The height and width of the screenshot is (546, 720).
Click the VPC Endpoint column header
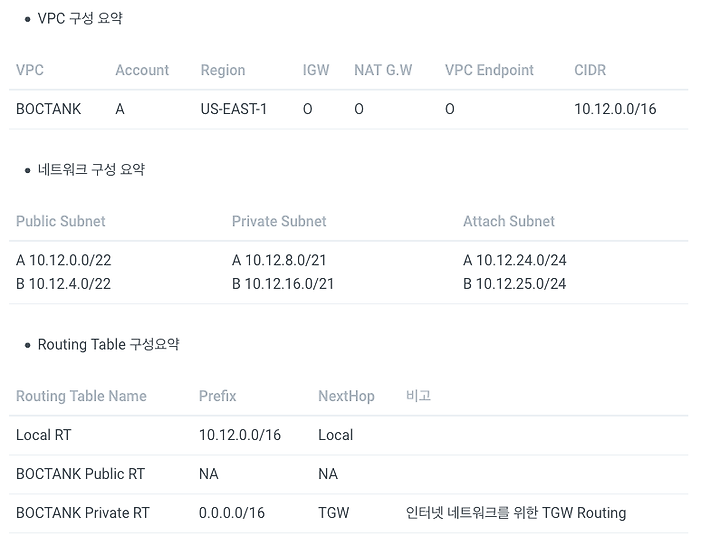(489, 70)
